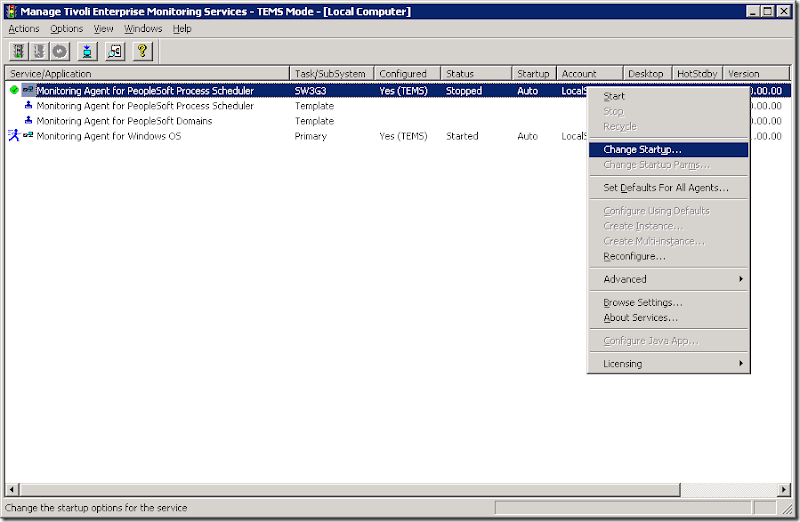The width and height of the screenshot is (800, 522).
Task: Click the green check status icon of SW3G3 row
Action: pos(14,90)
